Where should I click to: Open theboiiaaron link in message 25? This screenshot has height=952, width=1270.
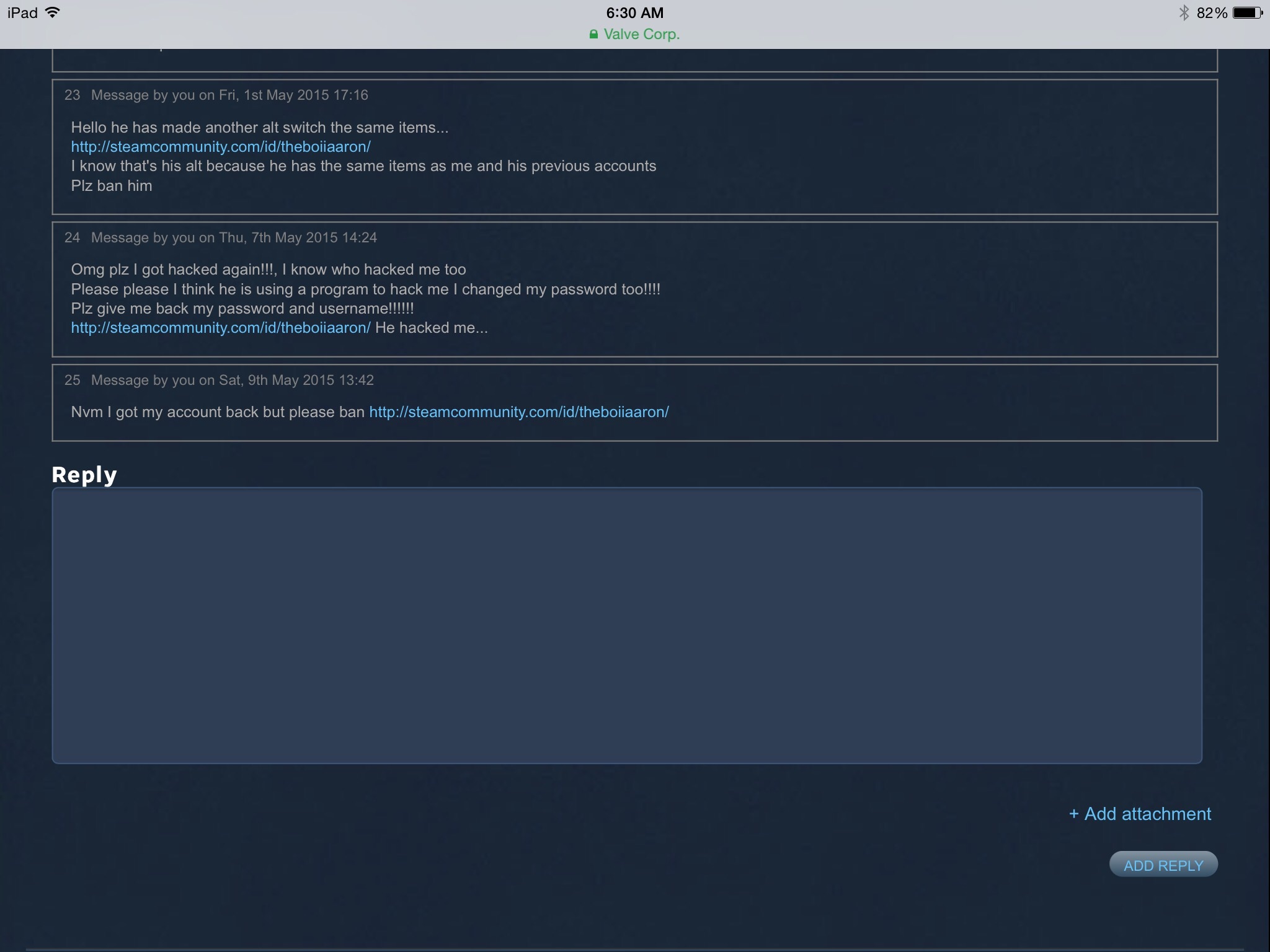point(518,412)
